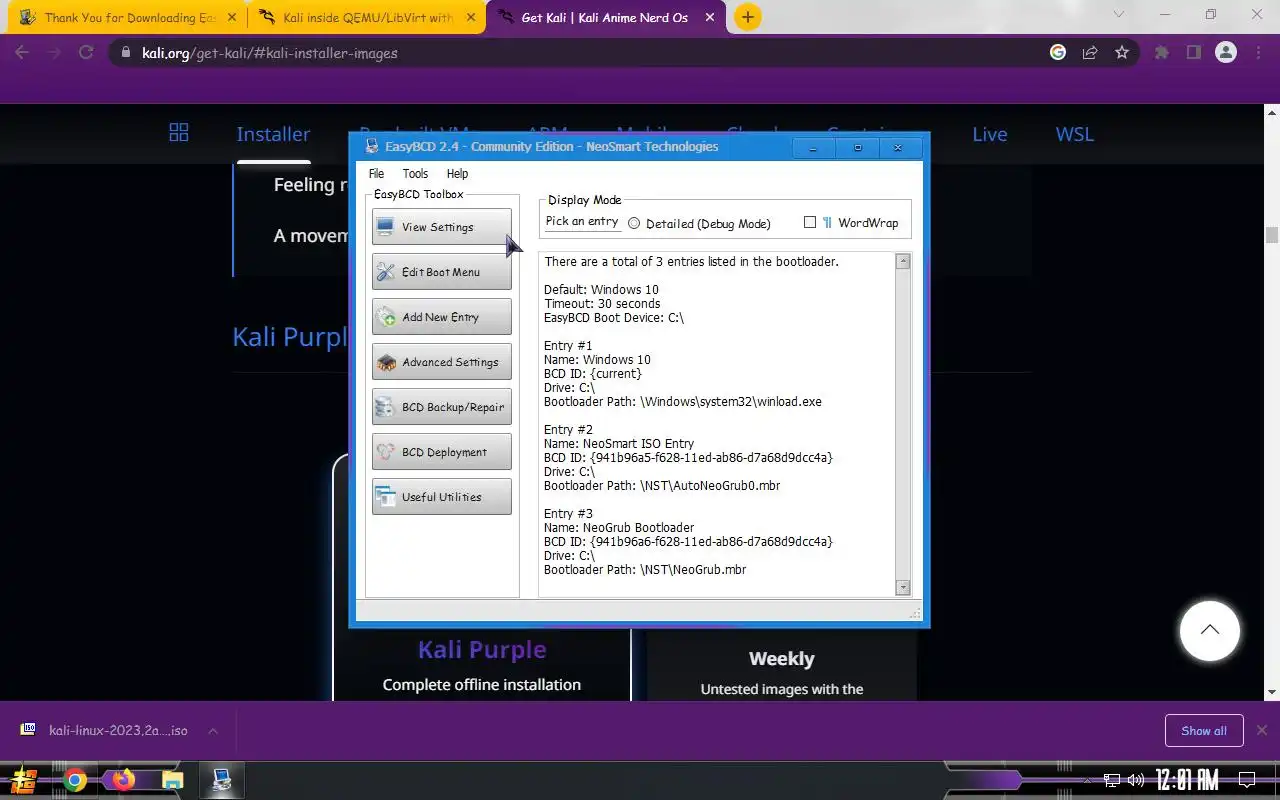Enable the WordWrap checkbox
The height and width of the screenshot is (800, 1280).
810,222
